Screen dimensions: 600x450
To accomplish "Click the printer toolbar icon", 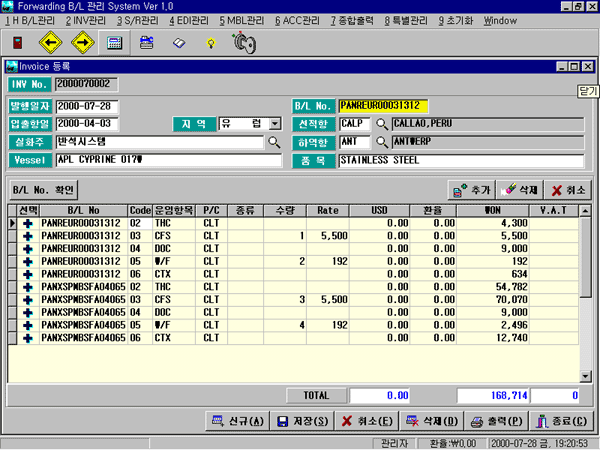I will tap(147, 42).
